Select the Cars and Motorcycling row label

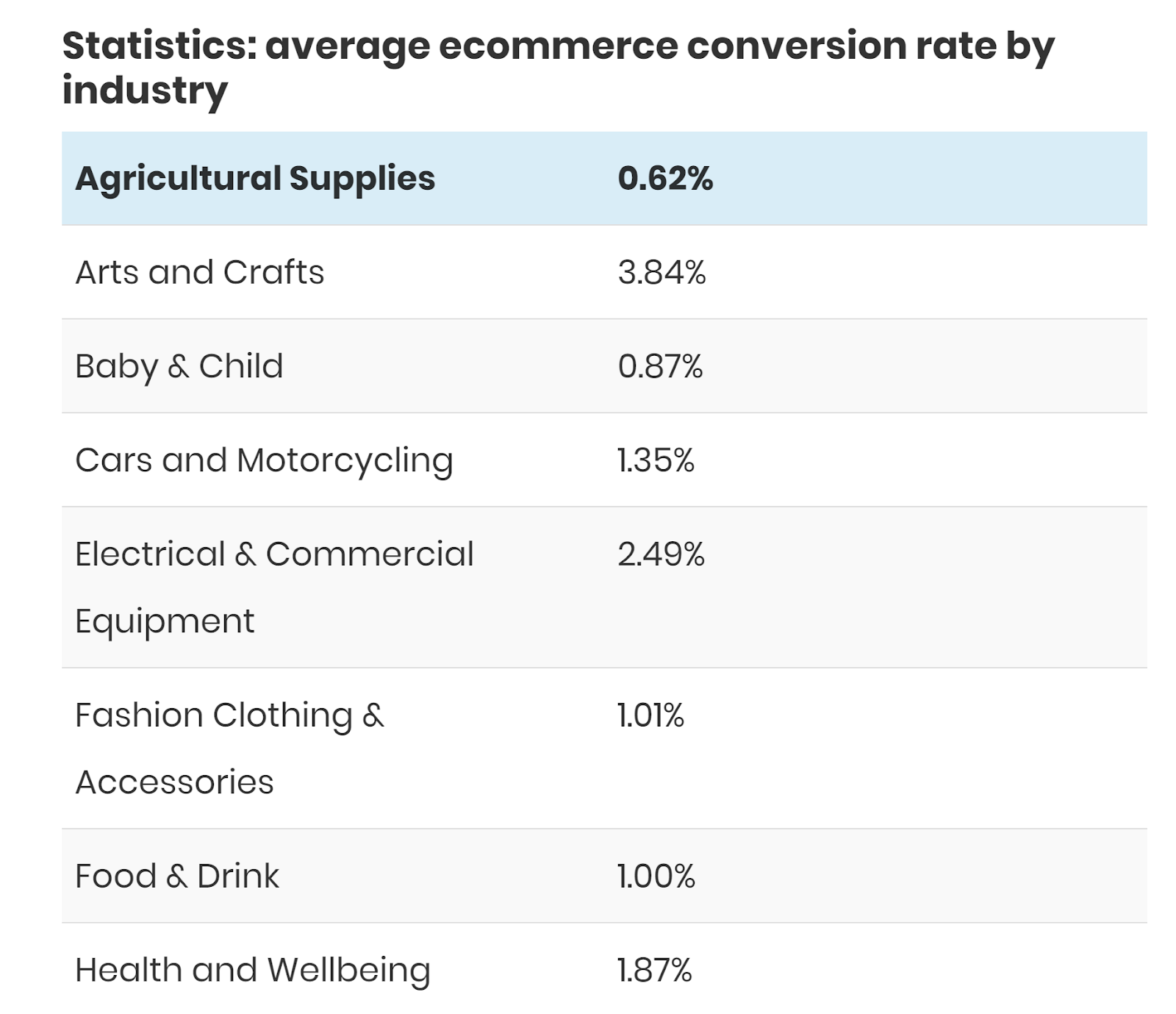tap(264, 460)
